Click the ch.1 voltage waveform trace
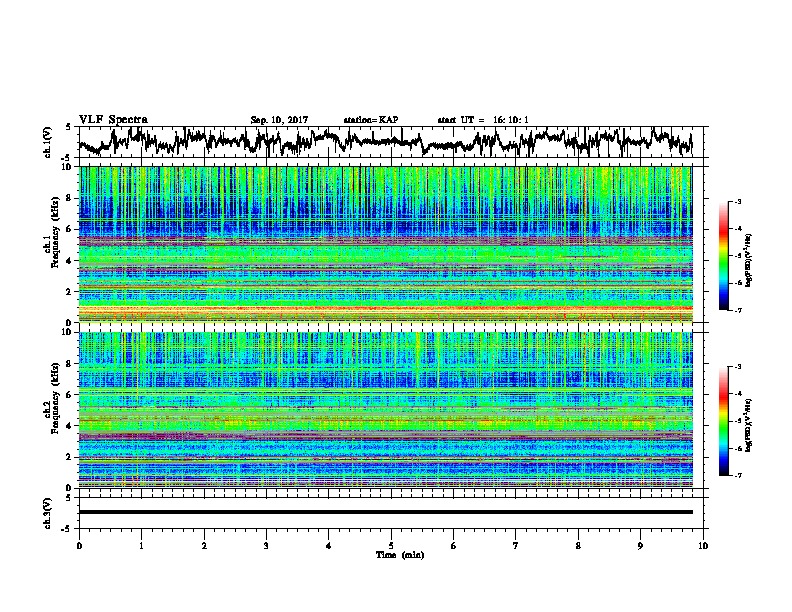Image resolution: width=792 pixels, height=612 pixels. click(x=386, y=141)
